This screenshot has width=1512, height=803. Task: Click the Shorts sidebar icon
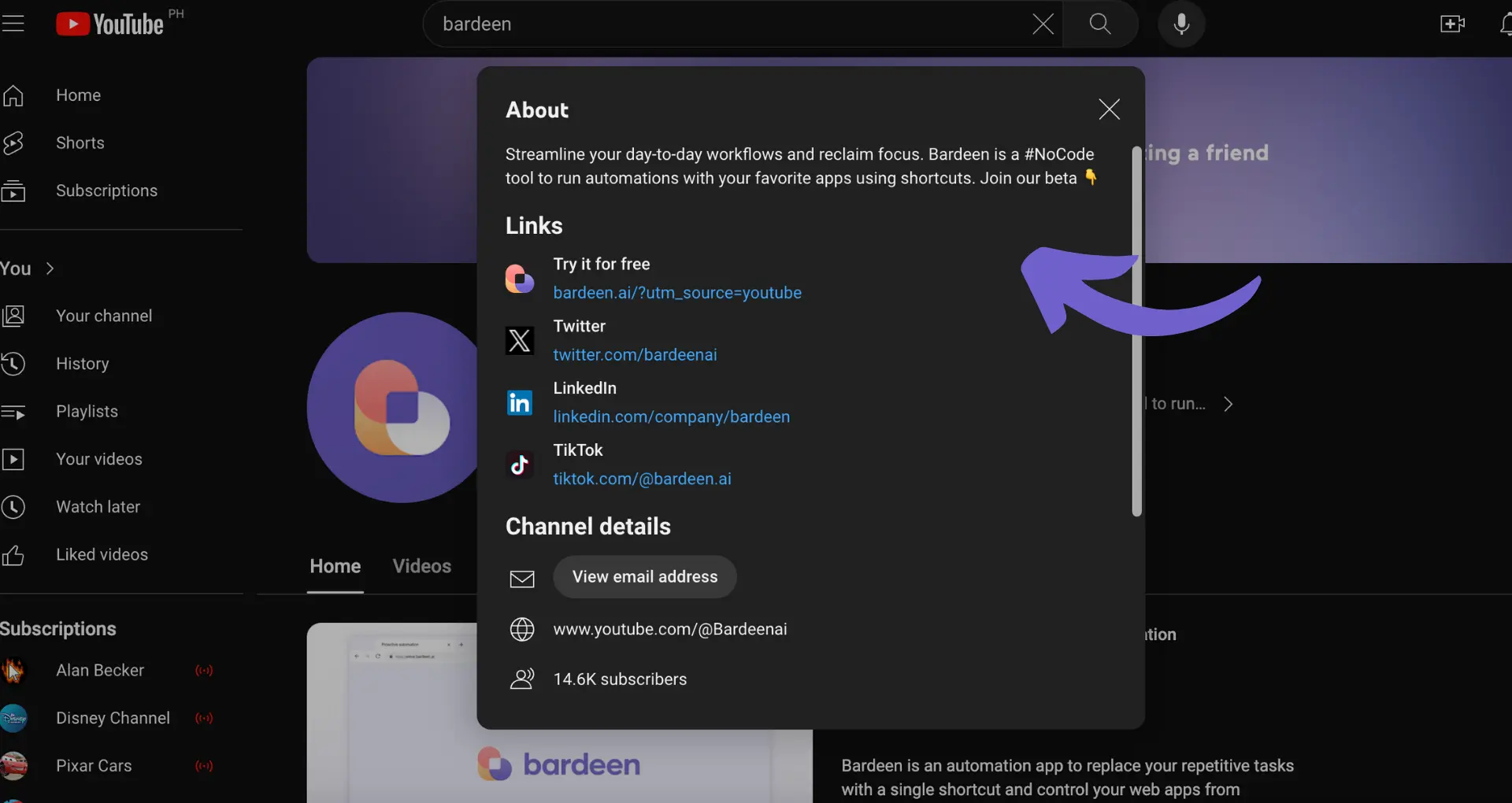[13, 142]
